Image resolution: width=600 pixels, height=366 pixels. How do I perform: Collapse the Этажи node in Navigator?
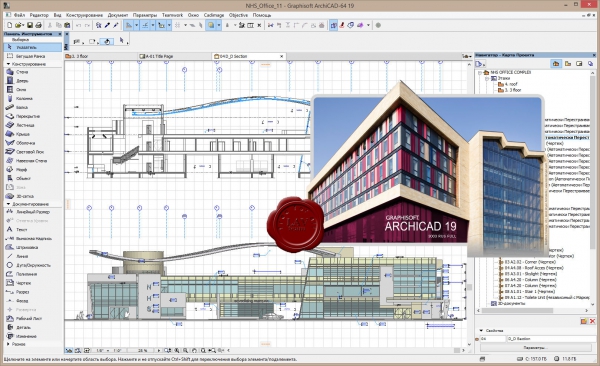(487, 78)
